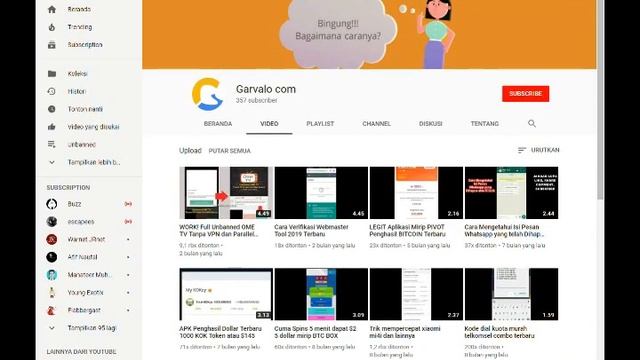The width and height of the screenshot is (640, 360).
Task: Open Kode dial kuota murah telkomsel title
Action: click(x=499, y=332)
